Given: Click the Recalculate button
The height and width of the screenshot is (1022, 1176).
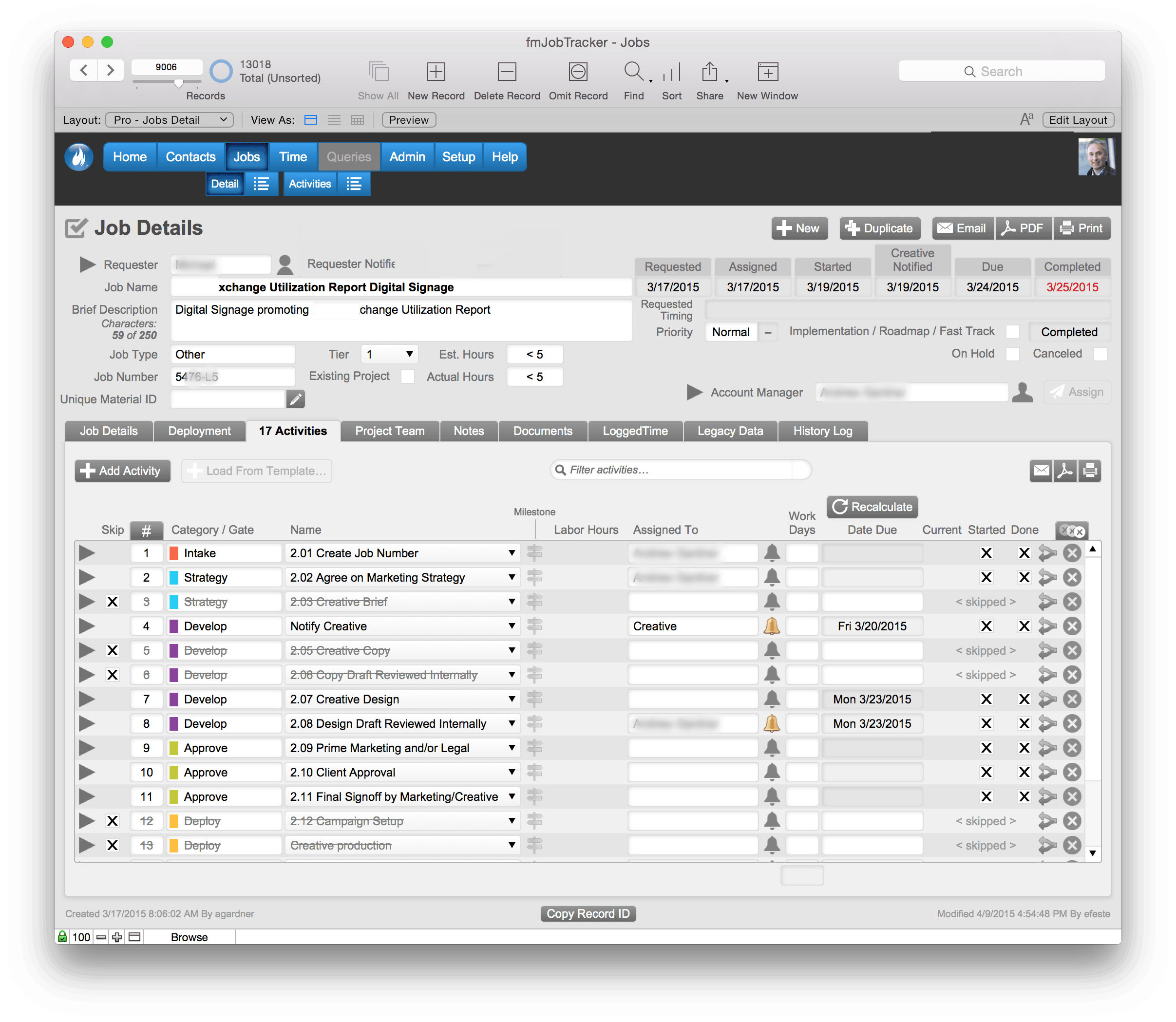Looking at the screenshot, I should 872,507.
